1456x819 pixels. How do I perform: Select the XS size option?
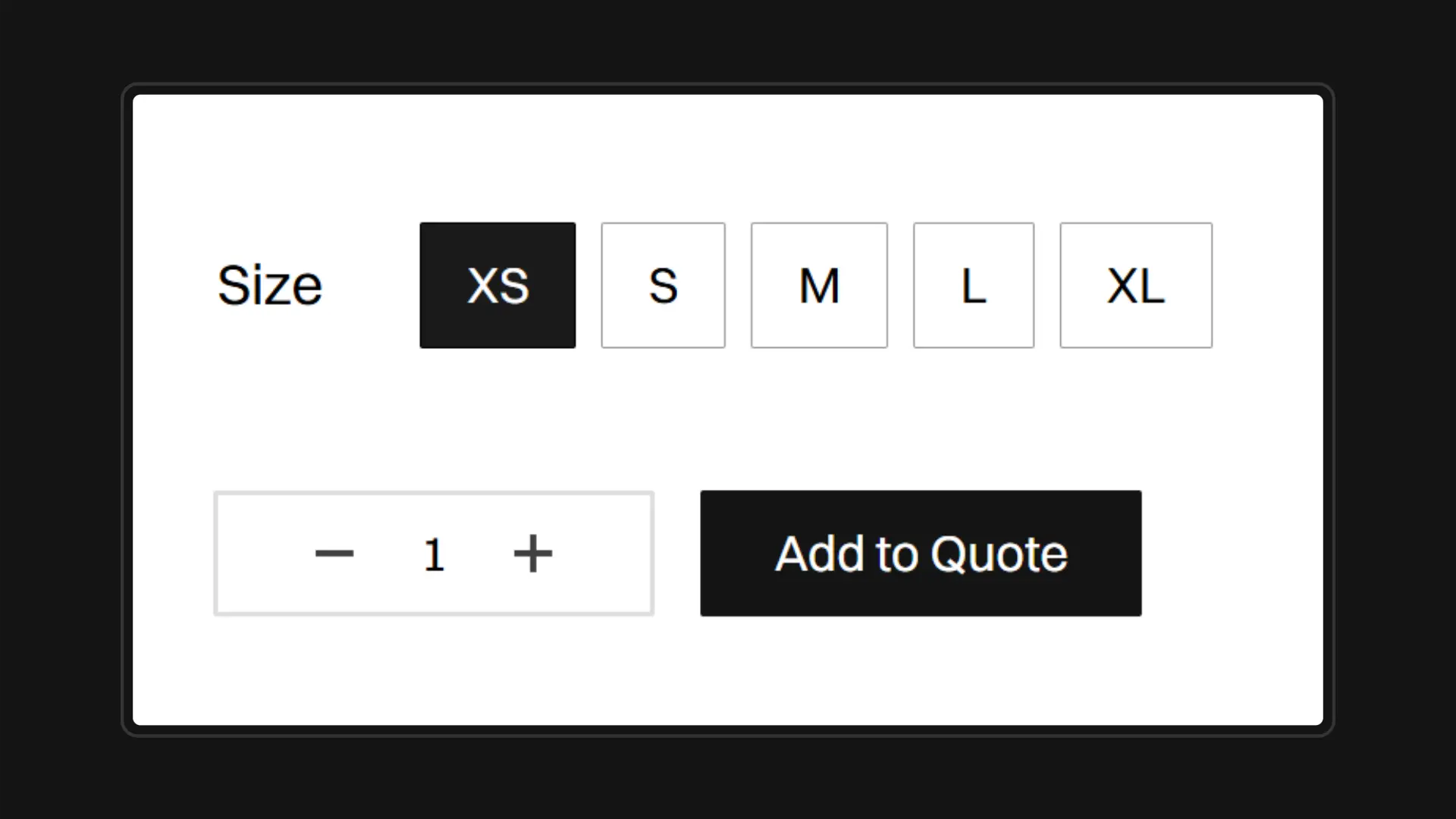click(x=497, y=285)
